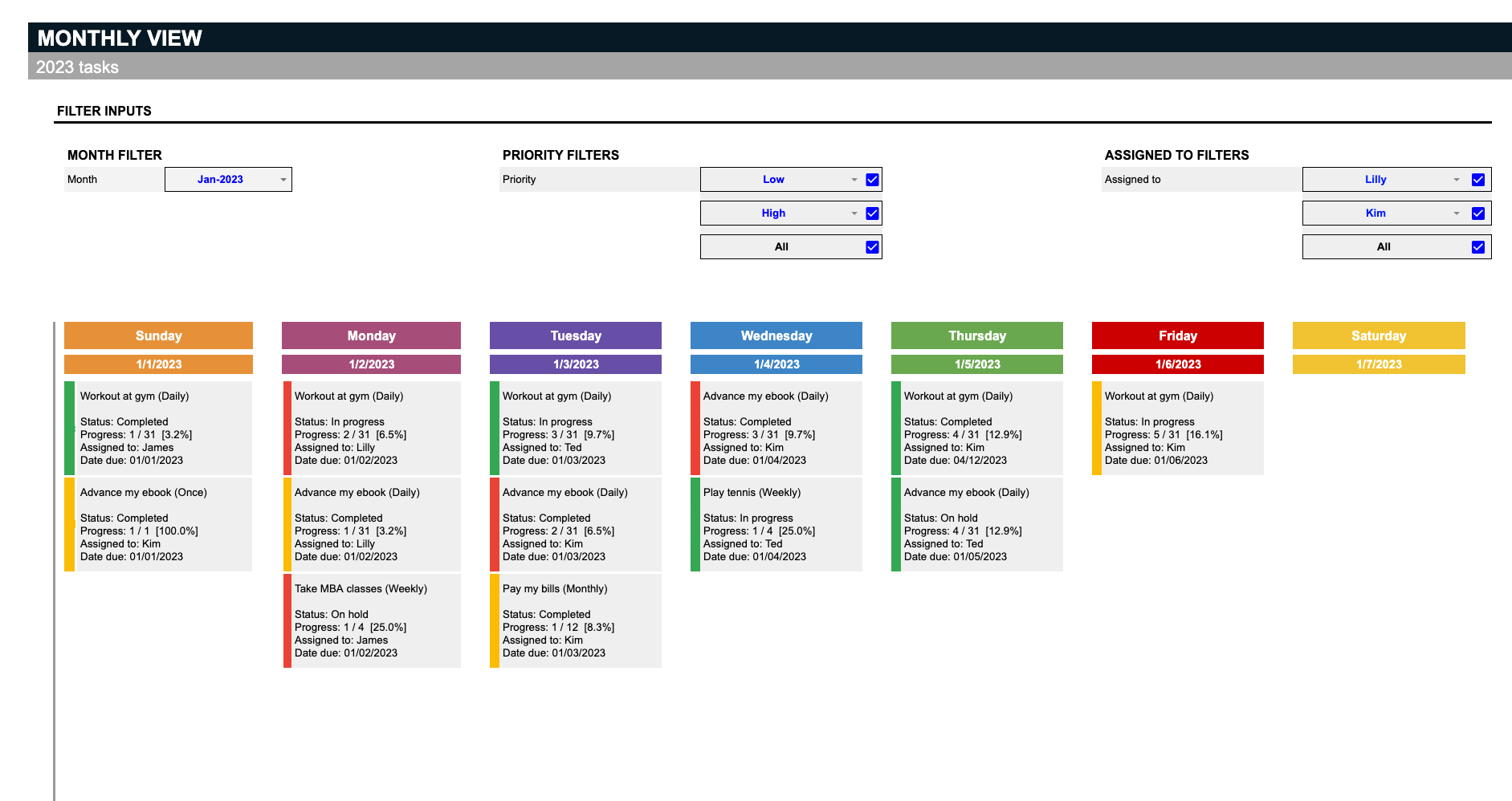Select Play tennis (Weekly) task title
The height and width of the screenshot is (801, 1512).
pos(752,492)
